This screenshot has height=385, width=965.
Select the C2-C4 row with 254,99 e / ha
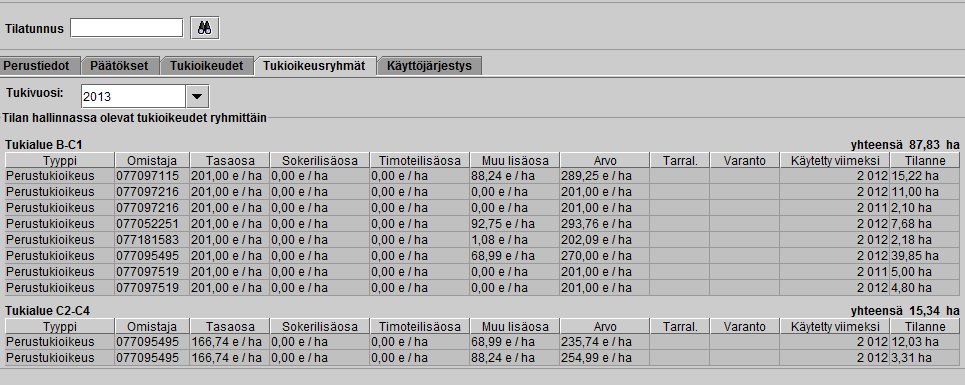(482, 358)
